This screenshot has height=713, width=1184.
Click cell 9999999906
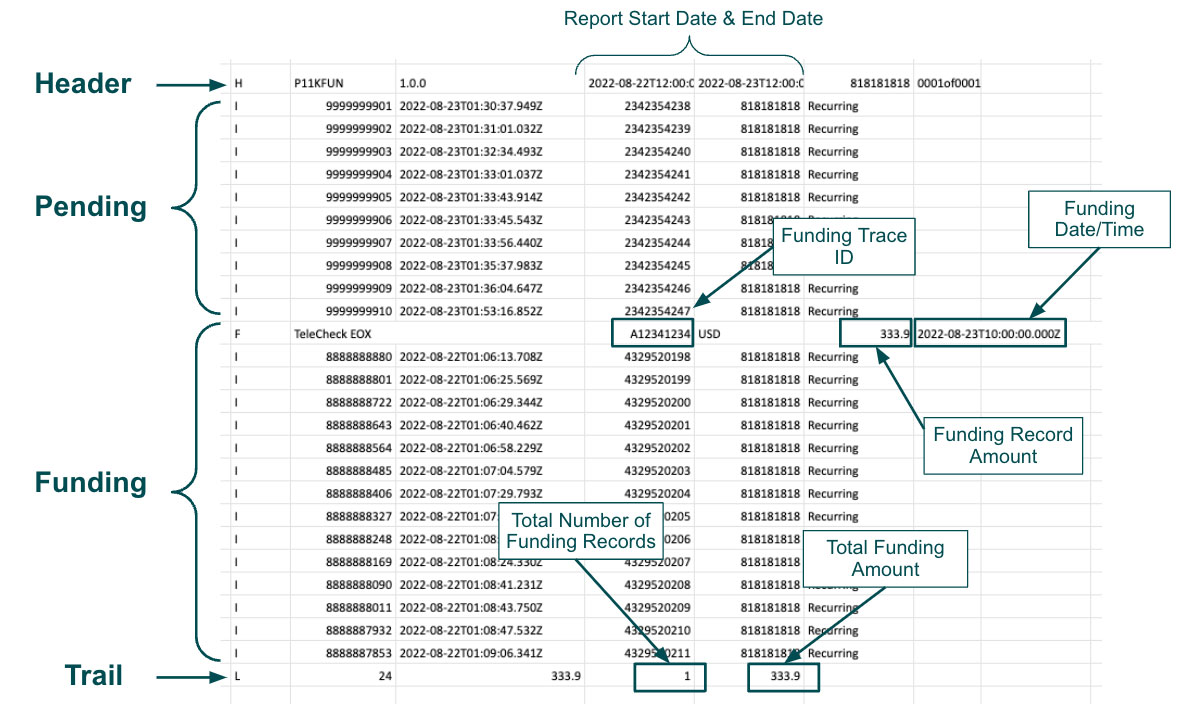(x=359, y=220)
